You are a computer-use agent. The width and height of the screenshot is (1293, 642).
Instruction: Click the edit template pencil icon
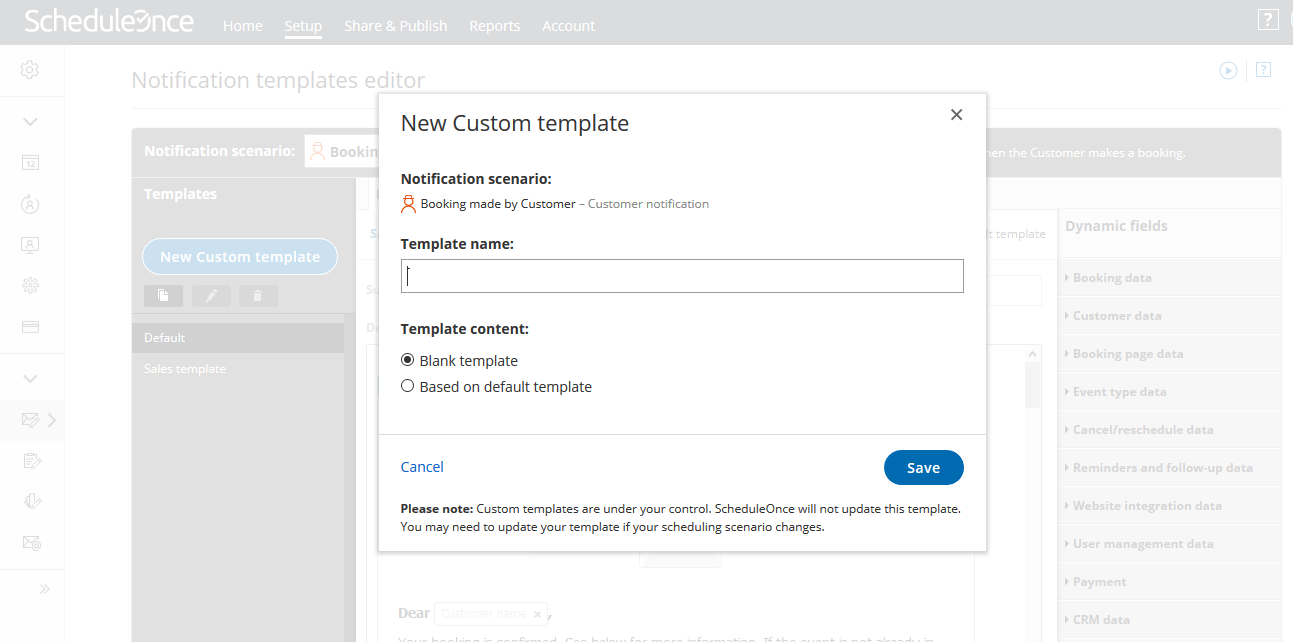(x=211, y=296)
